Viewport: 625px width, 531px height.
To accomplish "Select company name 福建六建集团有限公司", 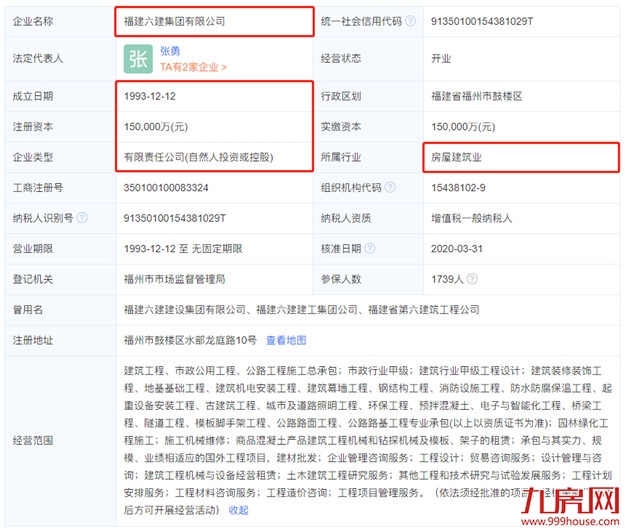I will (175, 21).
